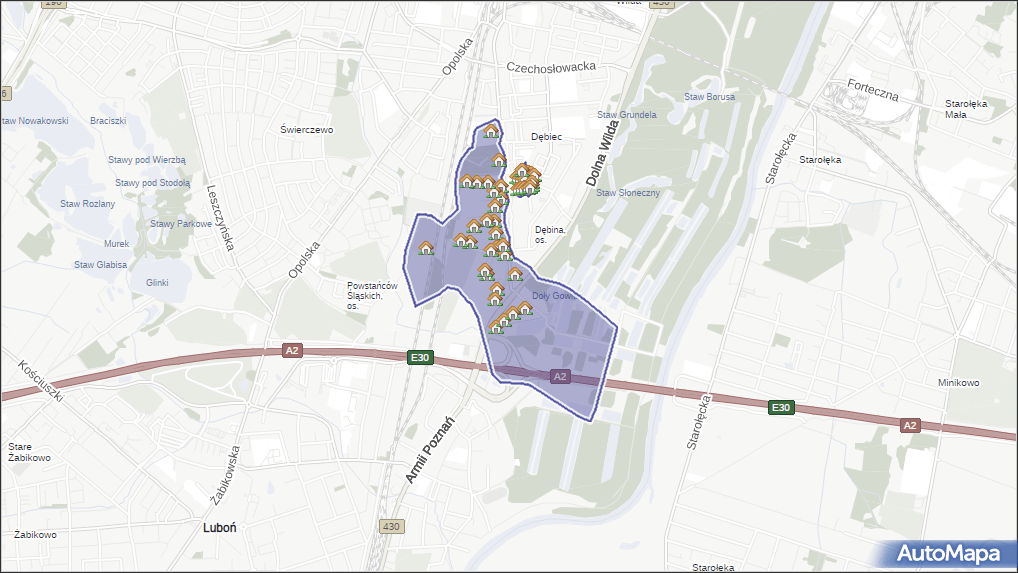Select the Braciszki label
The height and width of the screenshot is (573, 1018).
point(108,121)
